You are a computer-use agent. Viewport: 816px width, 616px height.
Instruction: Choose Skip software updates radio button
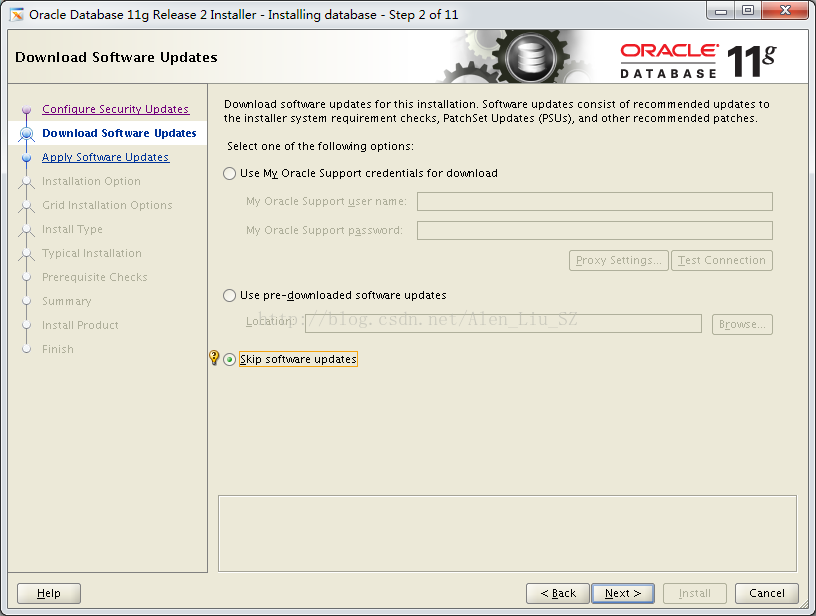[230, 360]
